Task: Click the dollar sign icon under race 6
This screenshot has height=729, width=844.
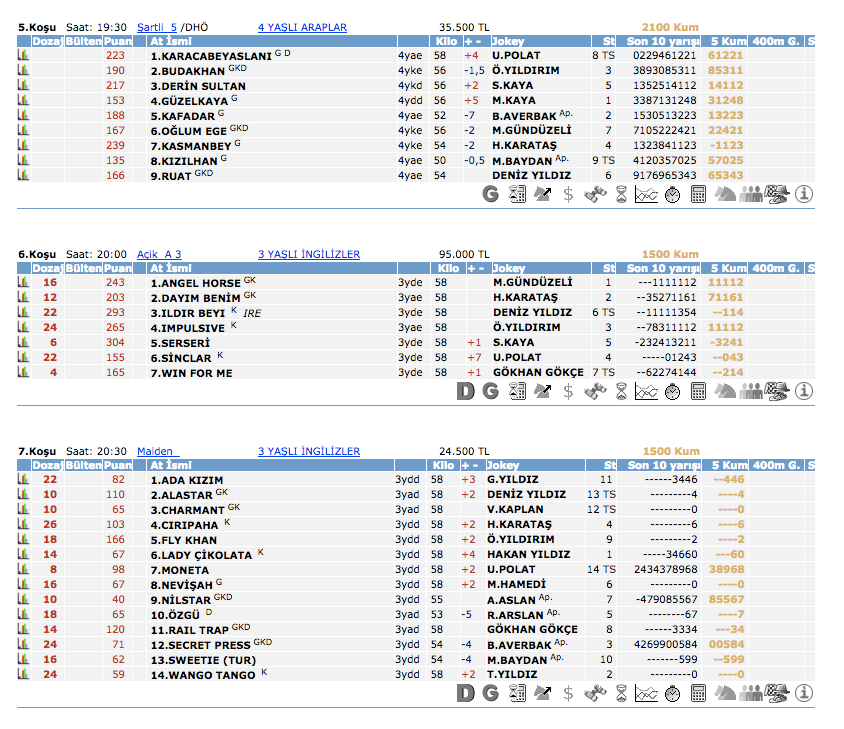Action: 568,390
